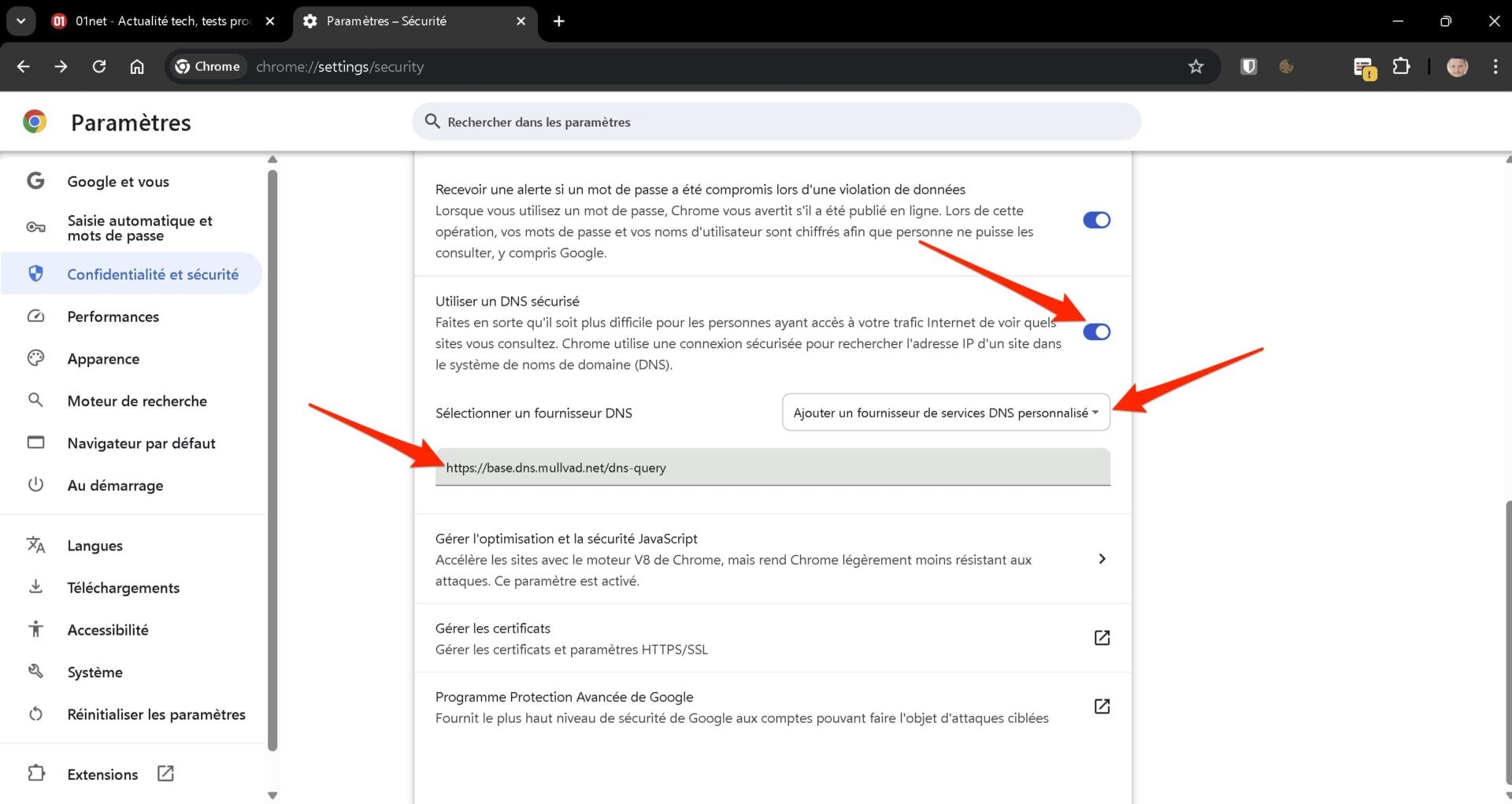Open the Extensions puzzle piece menu
This screenshot has height=804, width=1512.
click(1401, 67)
